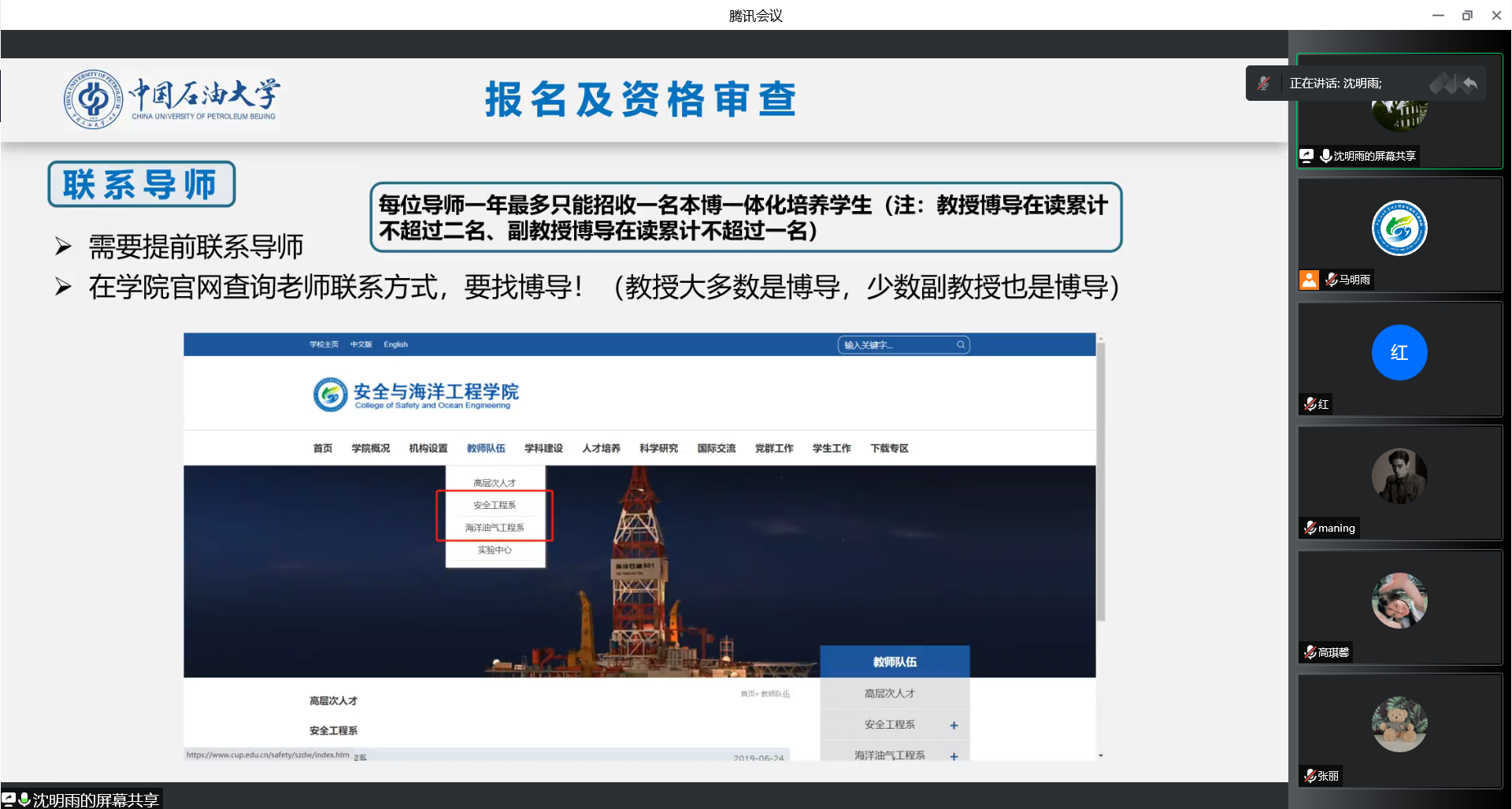Expand 海洋油气工程系 with the plus icon
The width and height of the screenshot is (1512, 809).
click(x=954, y=755)
